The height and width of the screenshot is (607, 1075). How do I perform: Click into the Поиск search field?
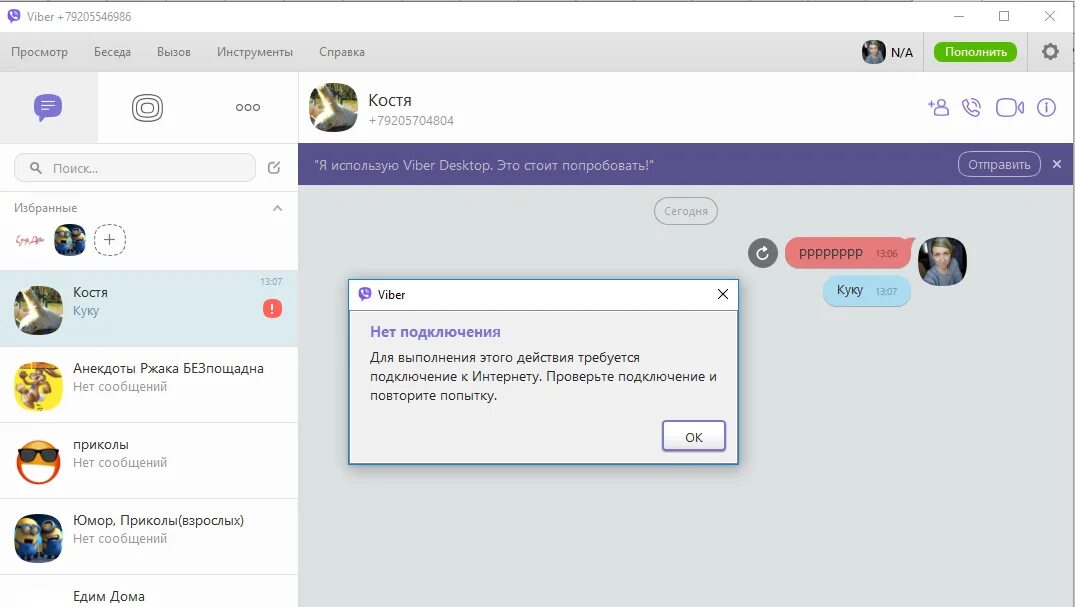[x=135, y=168]
